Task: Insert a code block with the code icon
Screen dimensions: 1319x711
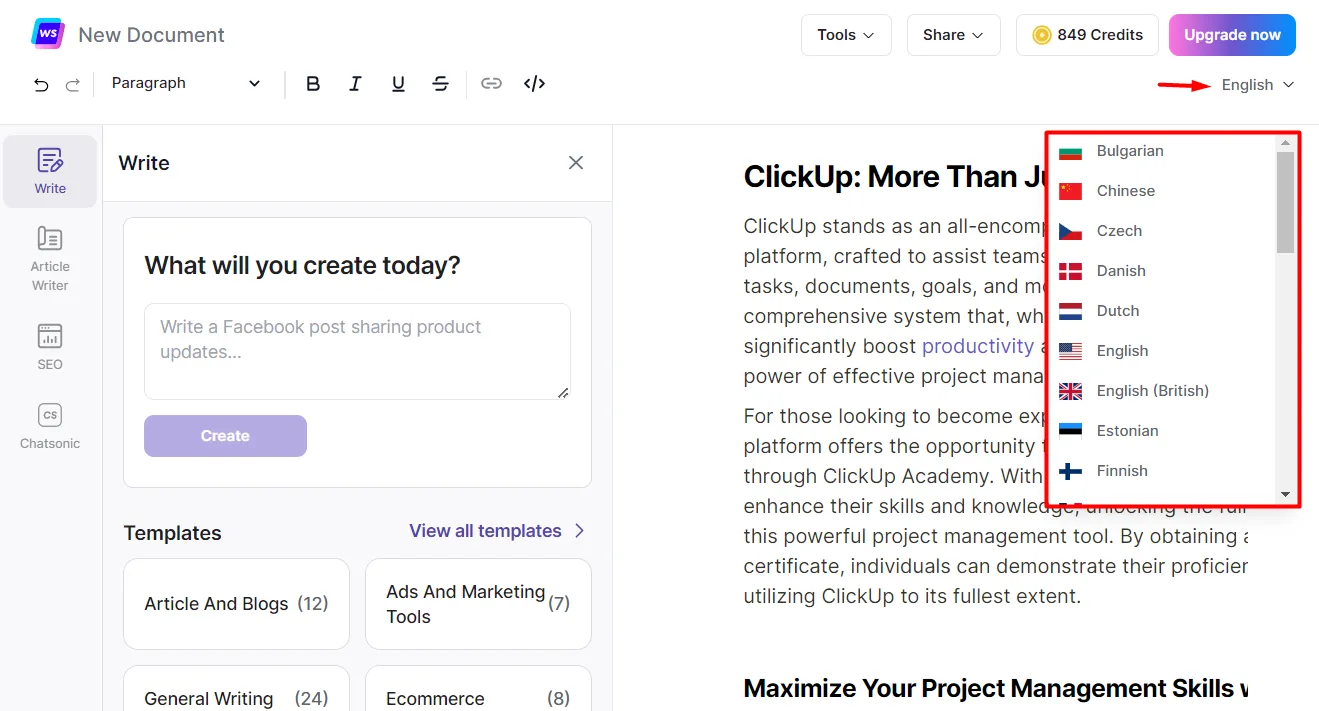Action: 534,84
